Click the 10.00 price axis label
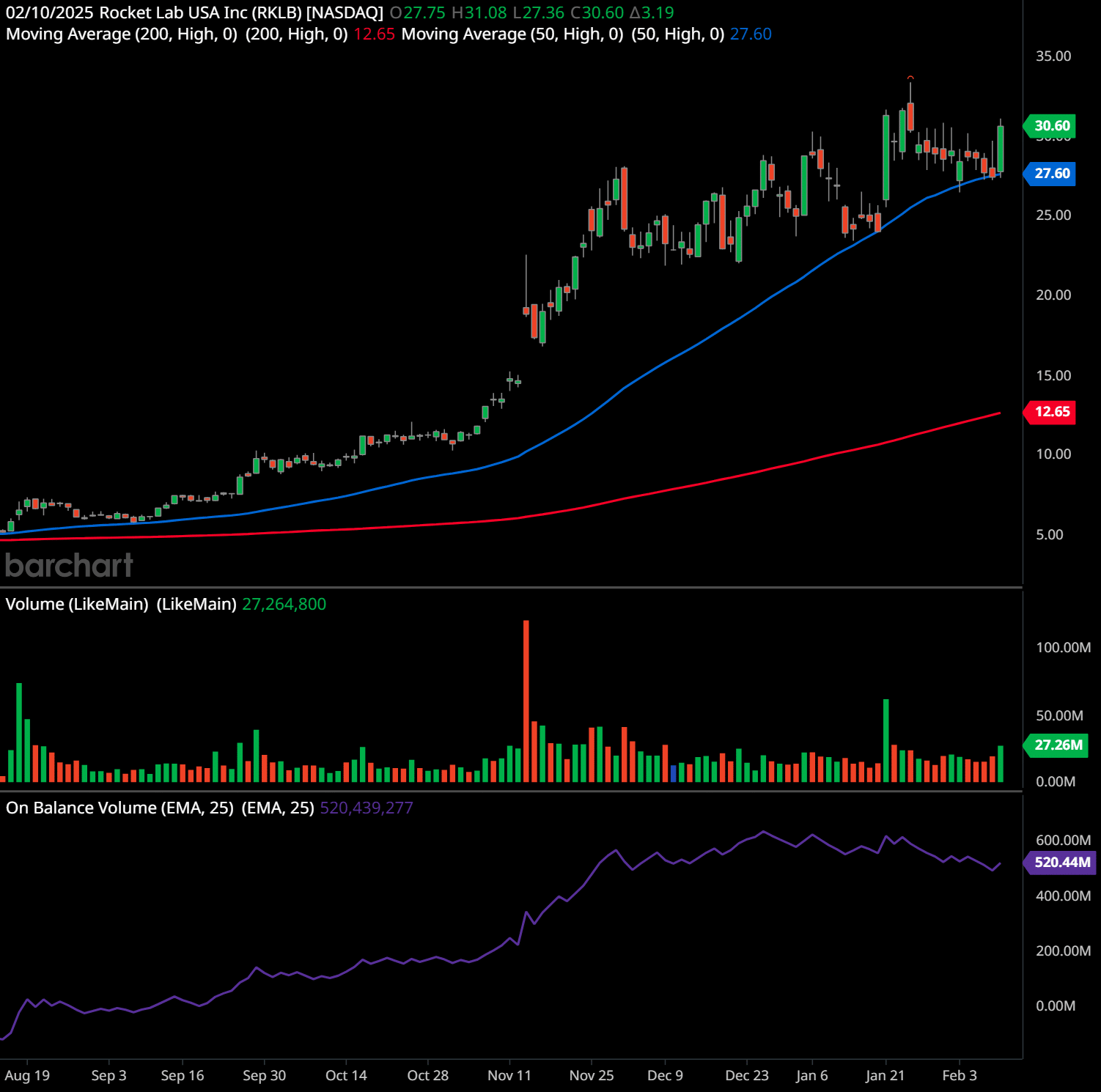The image size is (1101, 1092). tap(1053, 454)
